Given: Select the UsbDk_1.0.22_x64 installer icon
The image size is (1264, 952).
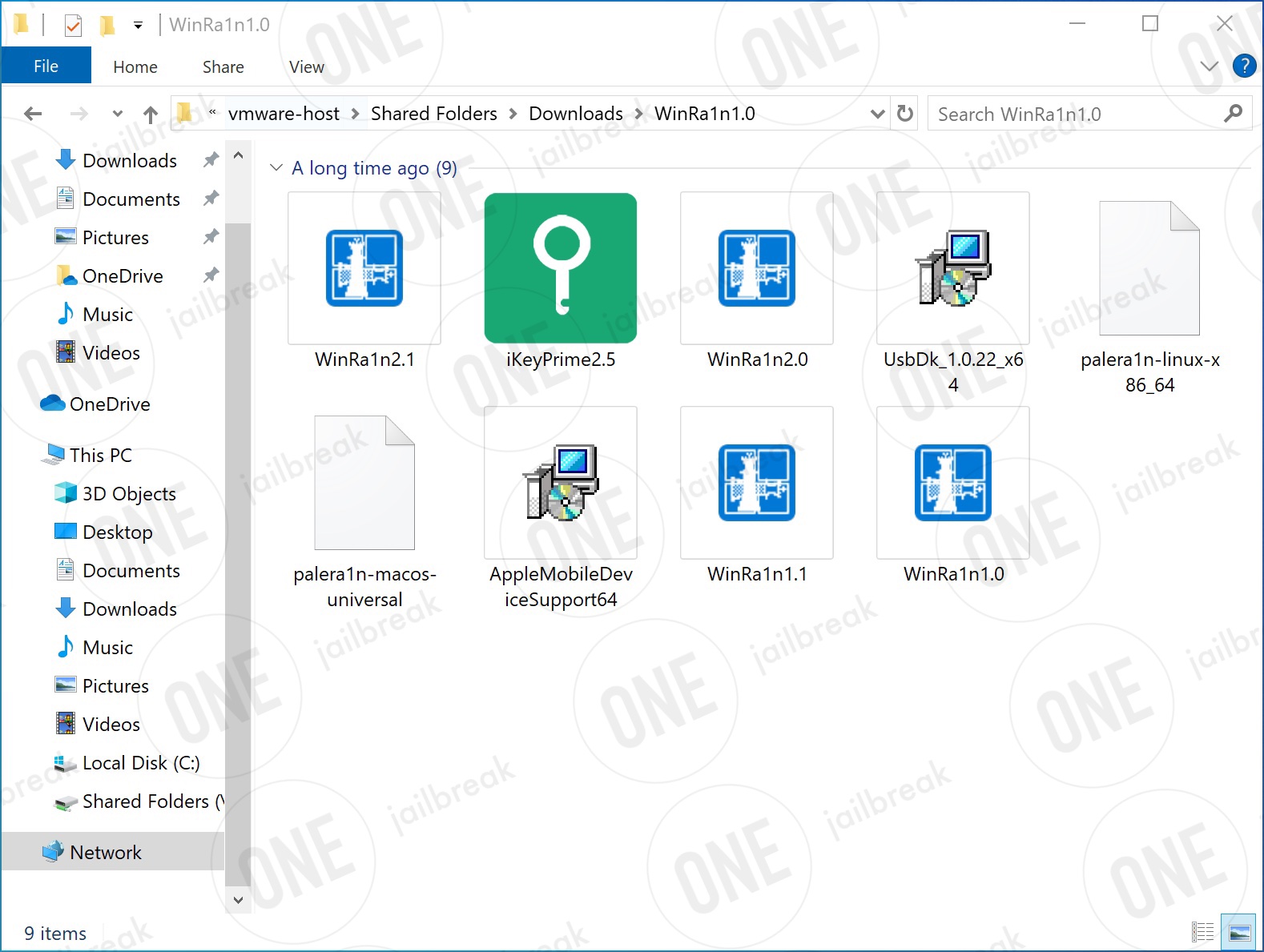Looking at the screenshot, I should (x=953, y=268).
